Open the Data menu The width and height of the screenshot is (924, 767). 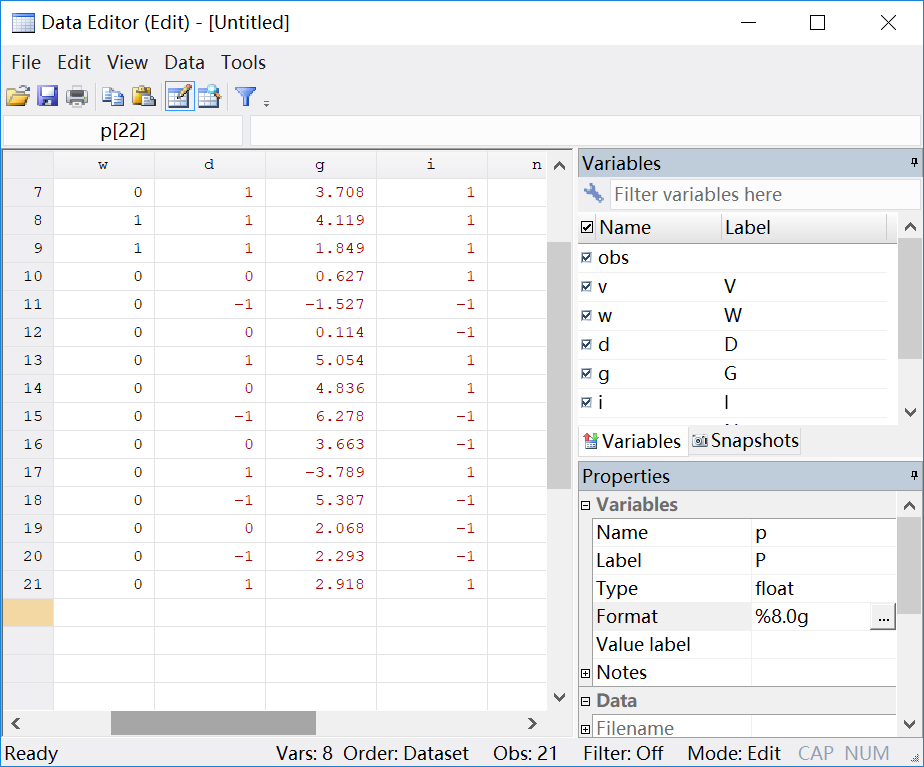184,62
